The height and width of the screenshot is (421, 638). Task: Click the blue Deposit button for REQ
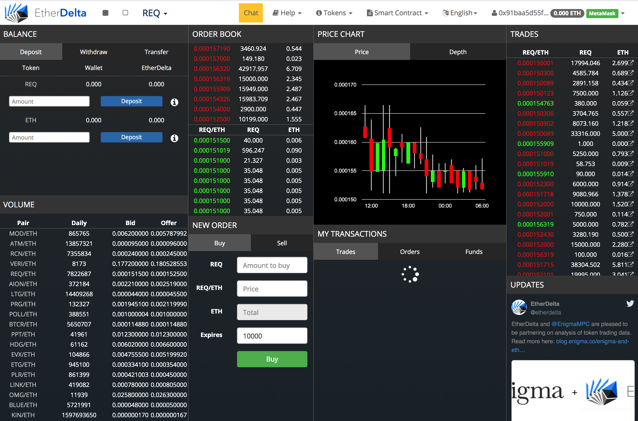tap(131, 101)
